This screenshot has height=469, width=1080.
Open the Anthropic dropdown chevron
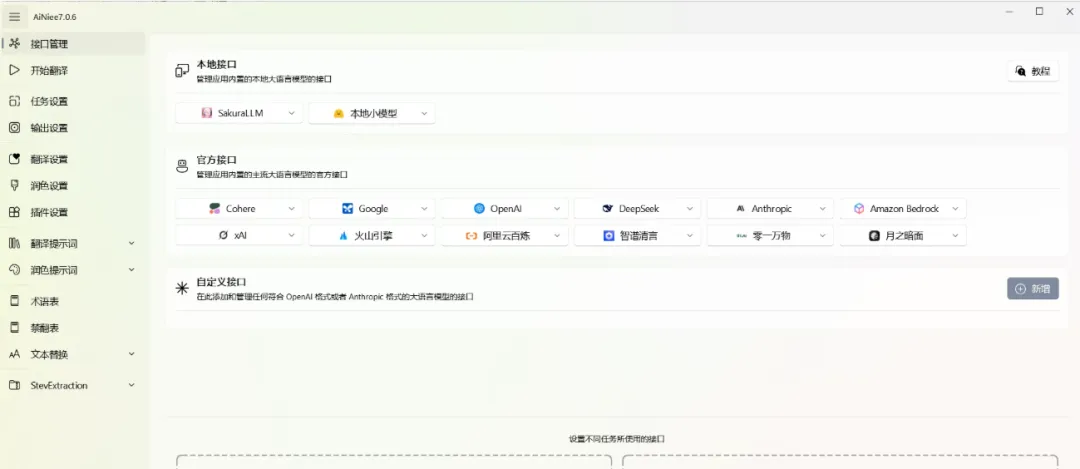pyautogui.click(x=822, y=209)
